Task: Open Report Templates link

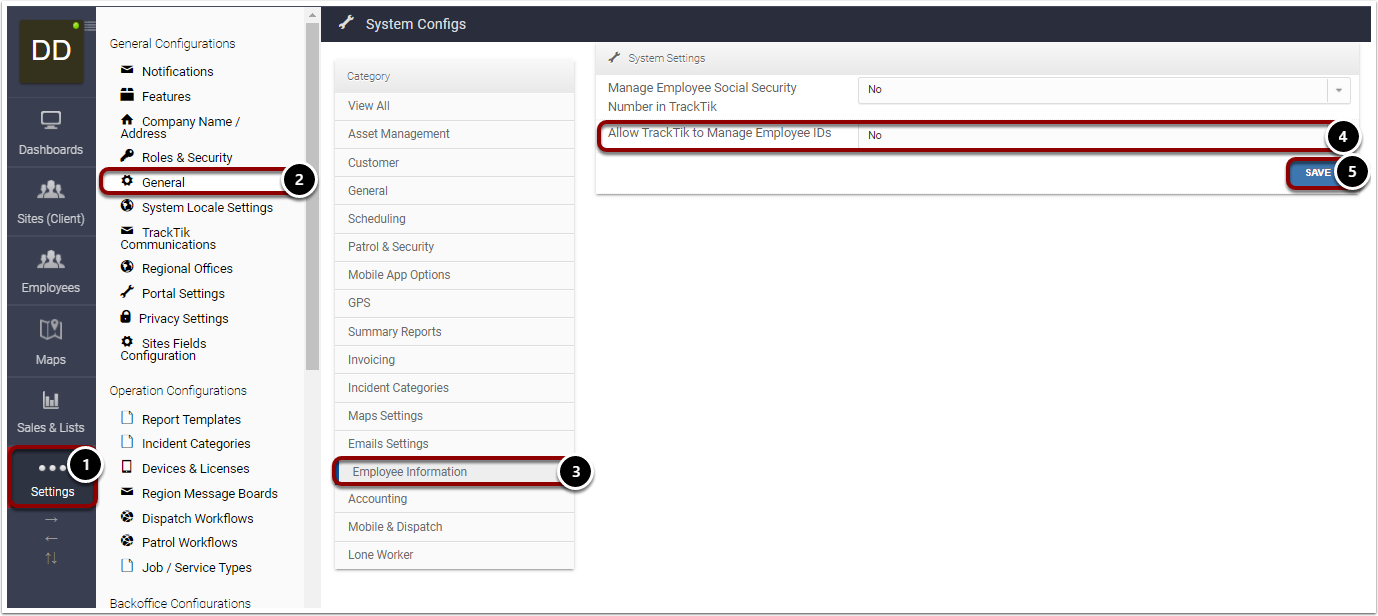Action: pos(191,420)
